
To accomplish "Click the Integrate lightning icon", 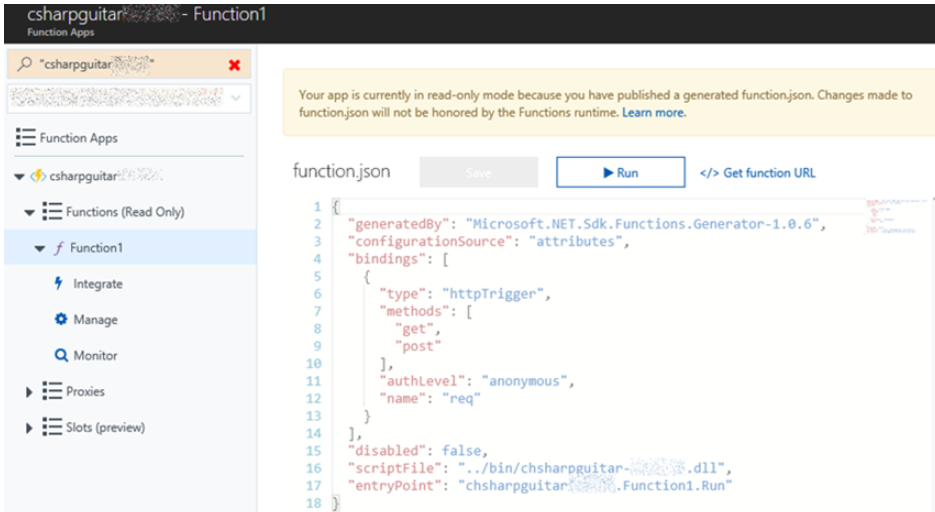I will [58, 283].
